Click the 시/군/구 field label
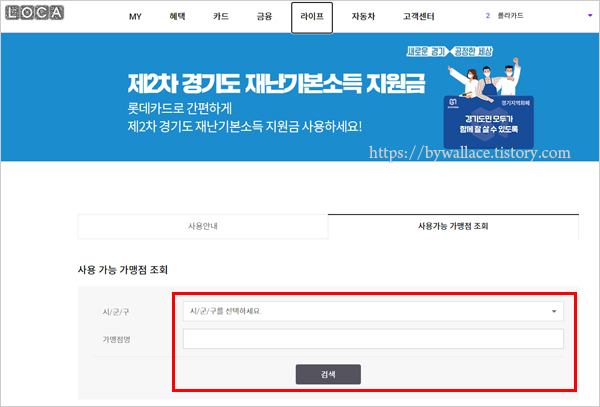Image resolution: width=600 pixels, height=407 pixels. click(116, 312)
